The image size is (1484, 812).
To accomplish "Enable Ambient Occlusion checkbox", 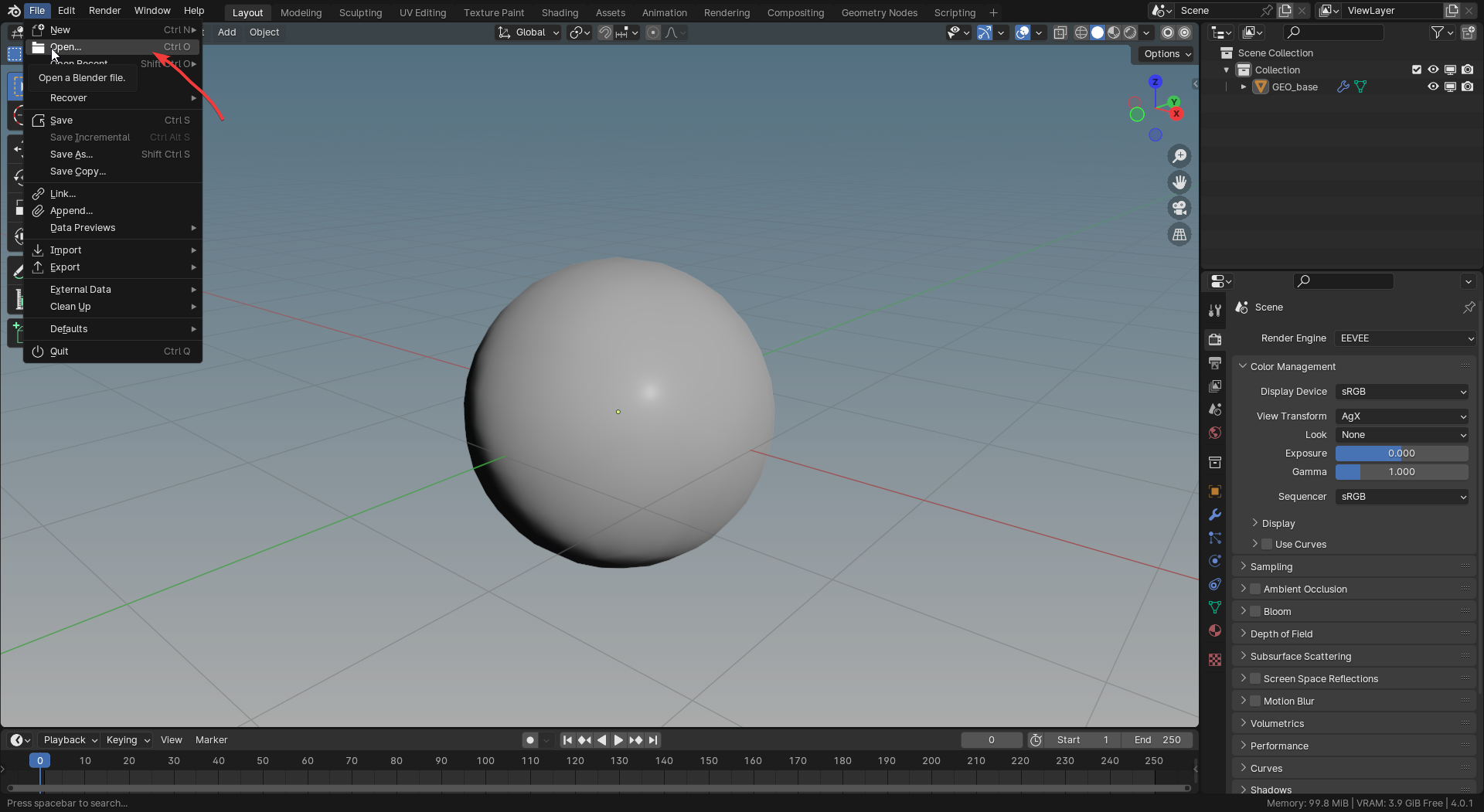I will click(1255, 589).
